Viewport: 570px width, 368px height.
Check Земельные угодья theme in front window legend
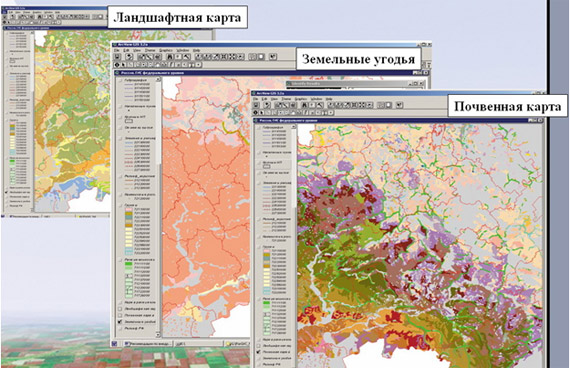259,358
